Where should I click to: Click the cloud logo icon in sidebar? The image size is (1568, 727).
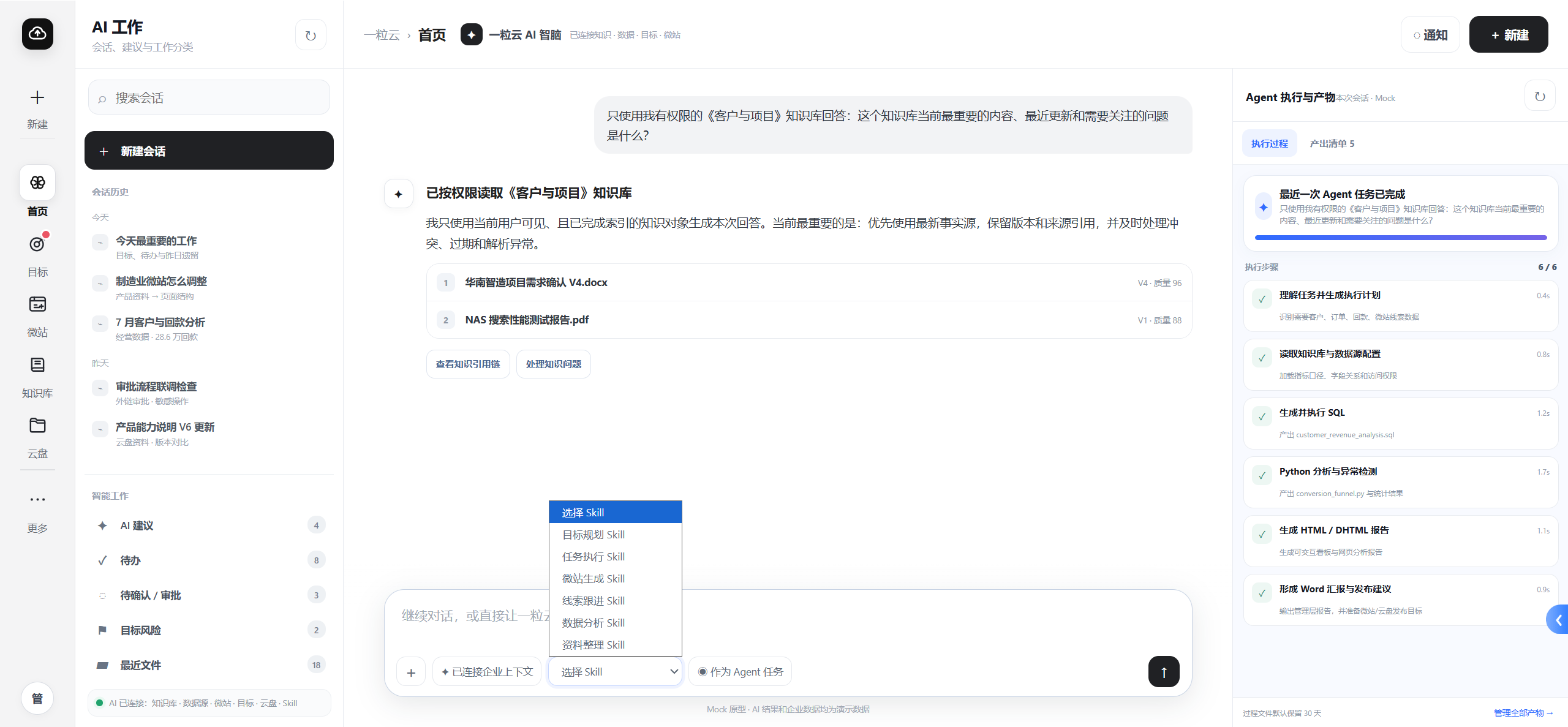pyautogui.click(x=37, y=33)
